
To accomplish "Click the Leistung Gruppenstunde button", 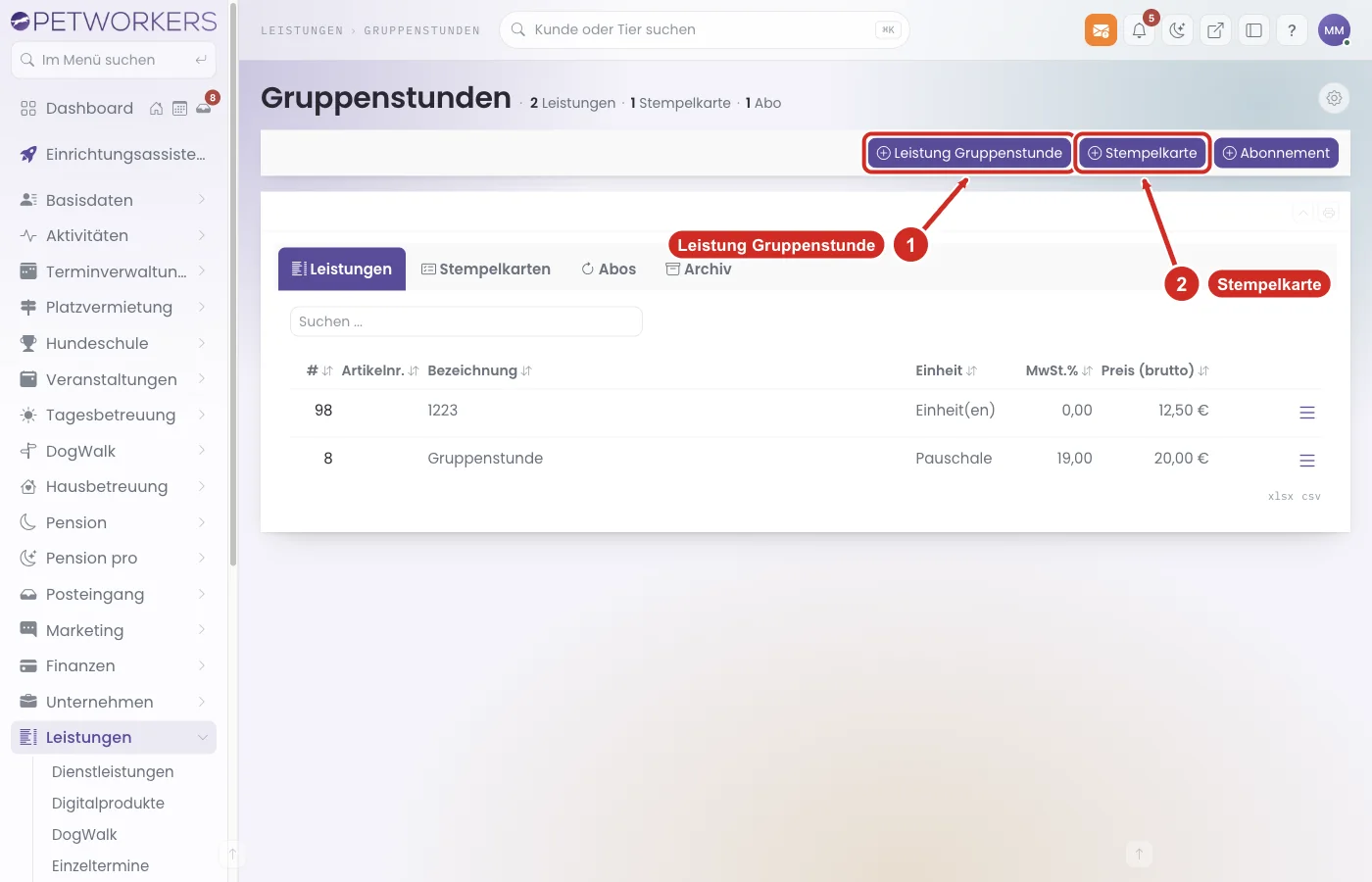I will [x=969, y=153].
